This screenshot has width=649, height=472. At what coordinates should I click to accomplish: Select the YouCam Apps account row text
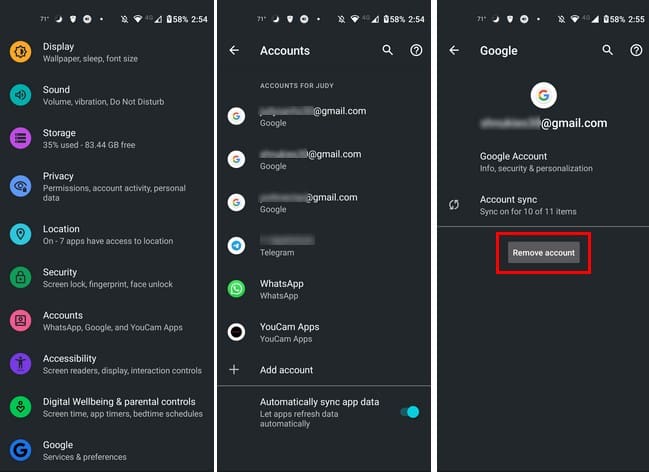tap(289, 332)
